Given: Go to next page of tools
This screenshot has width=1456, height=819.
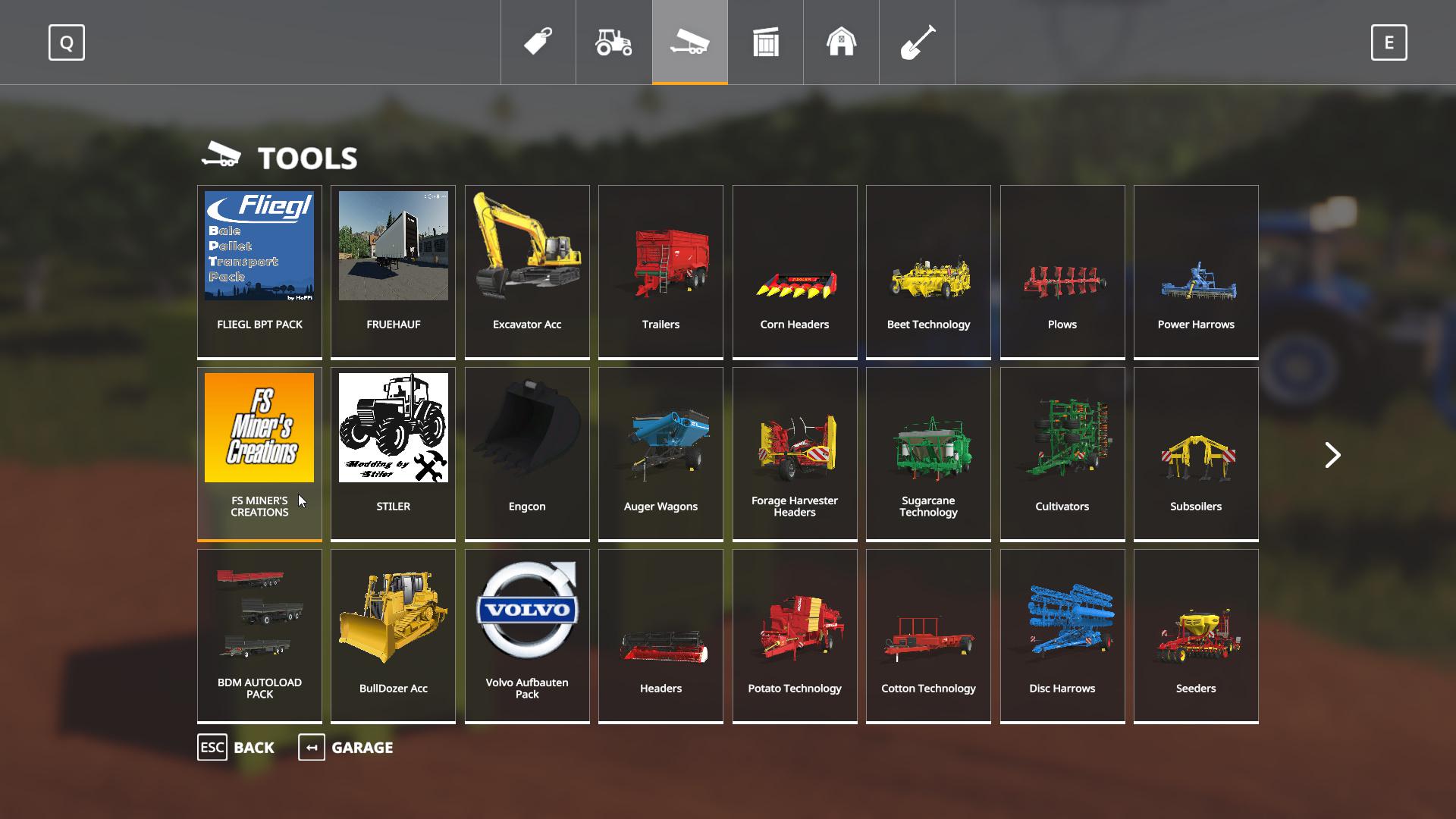Looking at the screenshot, I should pyautogui.click(x=1332, y=455).
